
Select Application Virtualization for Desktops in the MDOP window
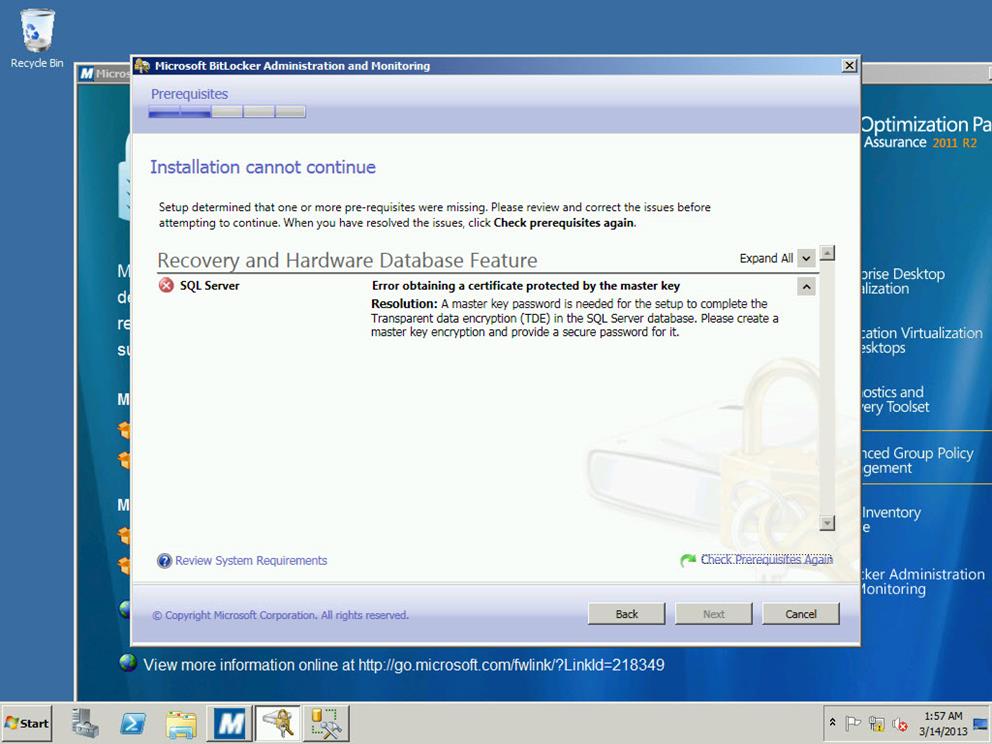(921, 340)
